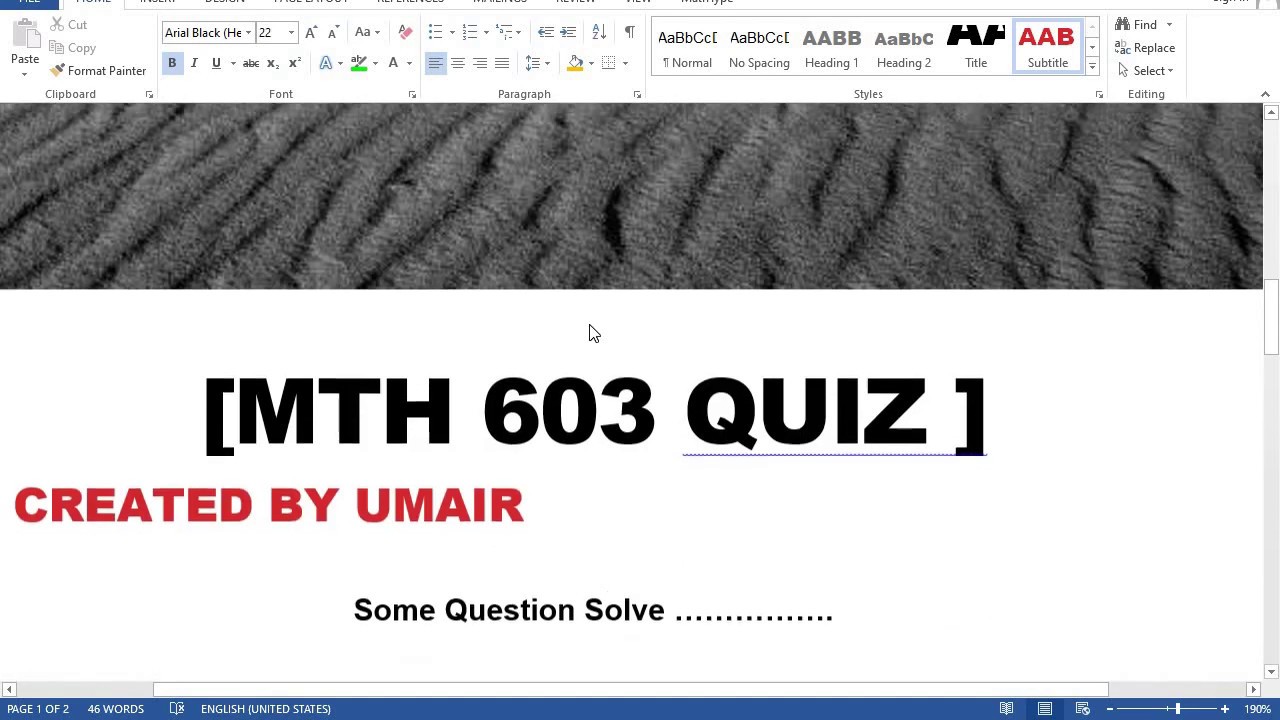
Task: Click PAGE 1 OF 2 status
Action: click(x=38, y=709)
